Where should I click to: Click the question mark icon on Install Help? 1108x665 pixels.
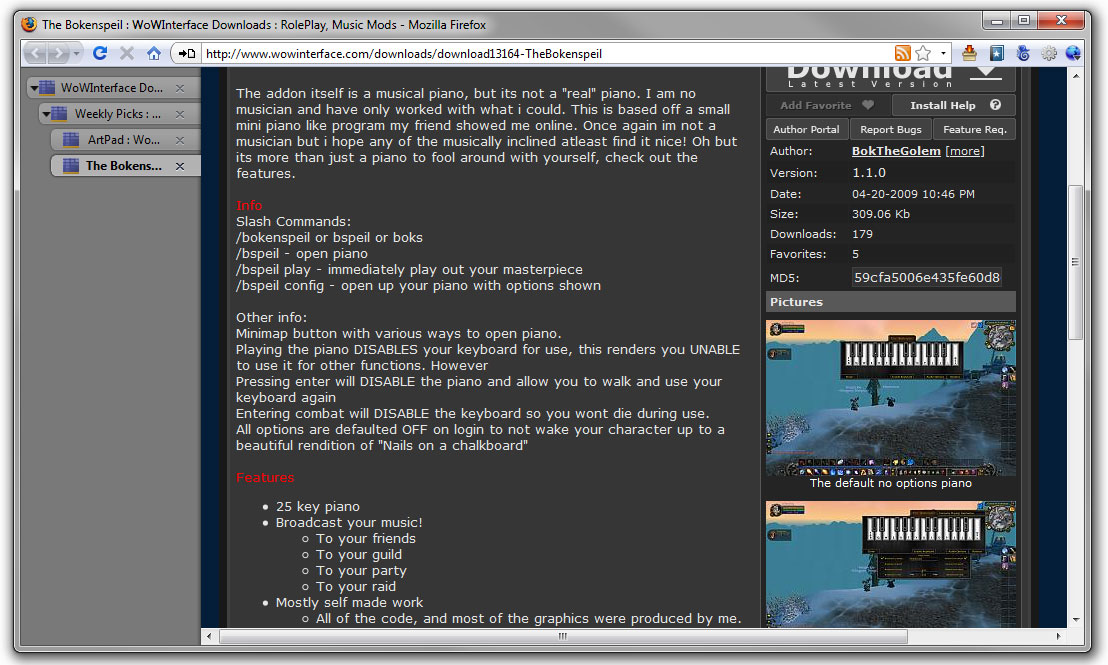coord(996,105)
